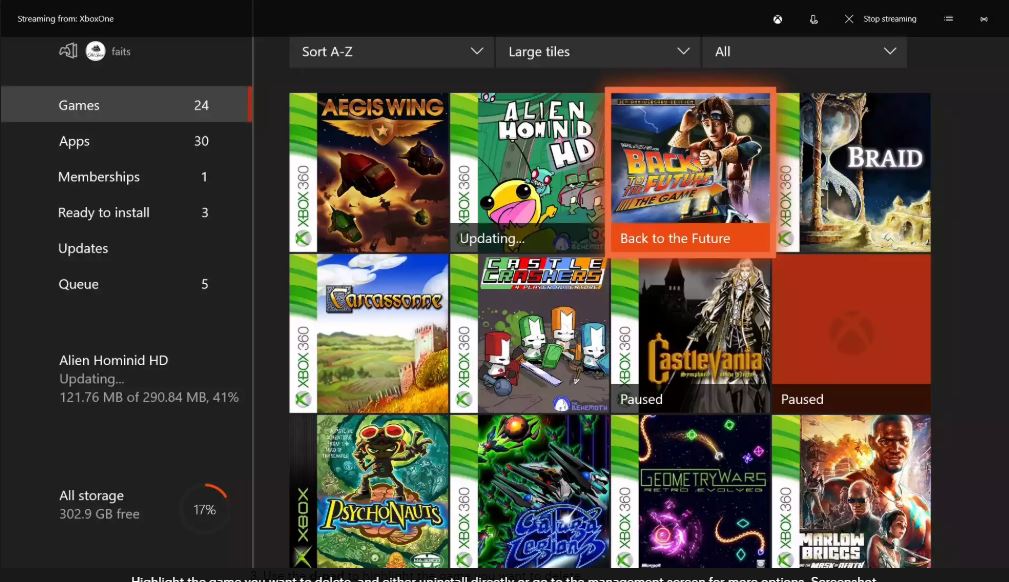Screen dimensions: 1009x582
Task: Click the Queue count 5
Action: click(x=205, y=284)
